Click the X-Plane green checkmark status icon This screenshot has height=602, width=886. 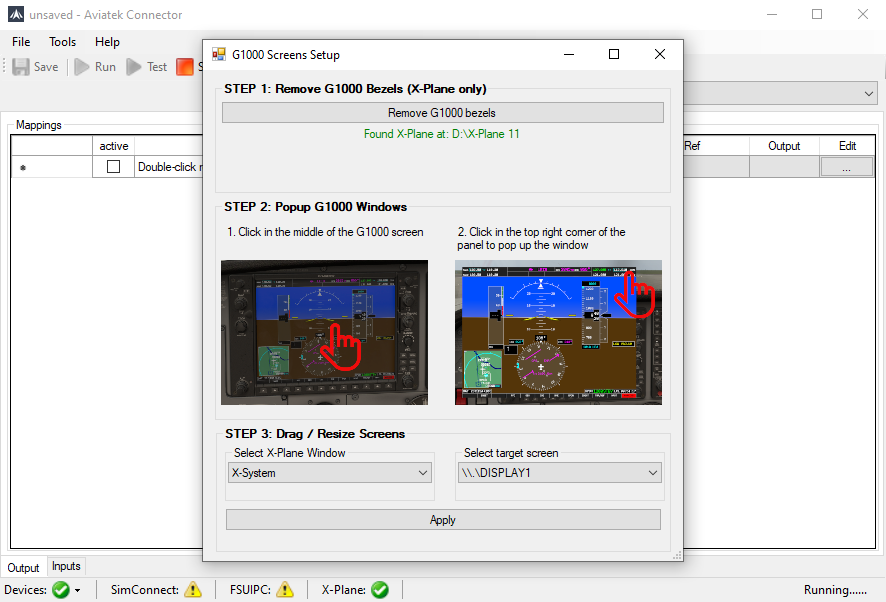point(379,590)
